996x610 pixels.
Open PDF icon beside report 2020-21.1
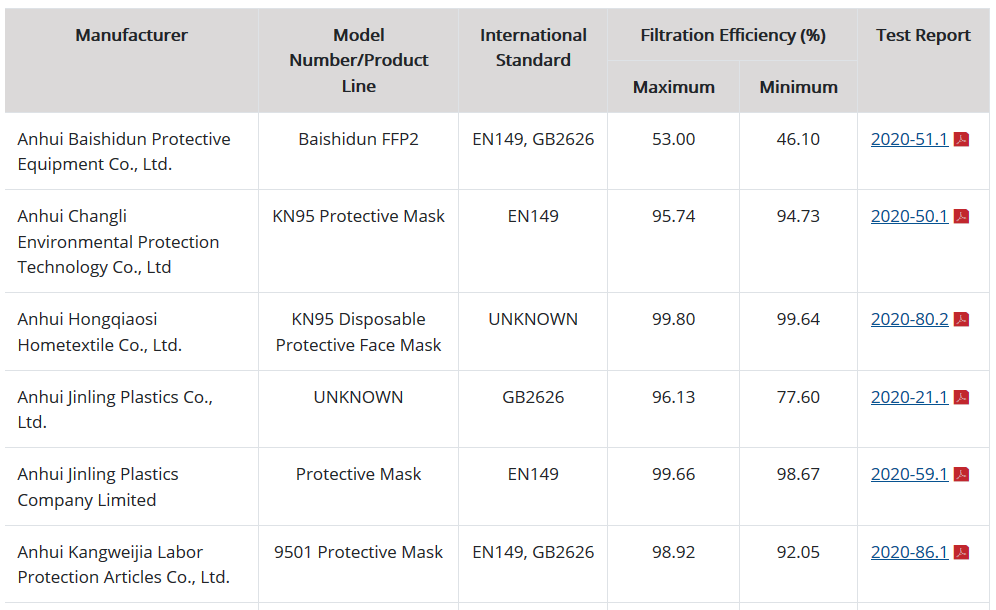tap(961, 398)
